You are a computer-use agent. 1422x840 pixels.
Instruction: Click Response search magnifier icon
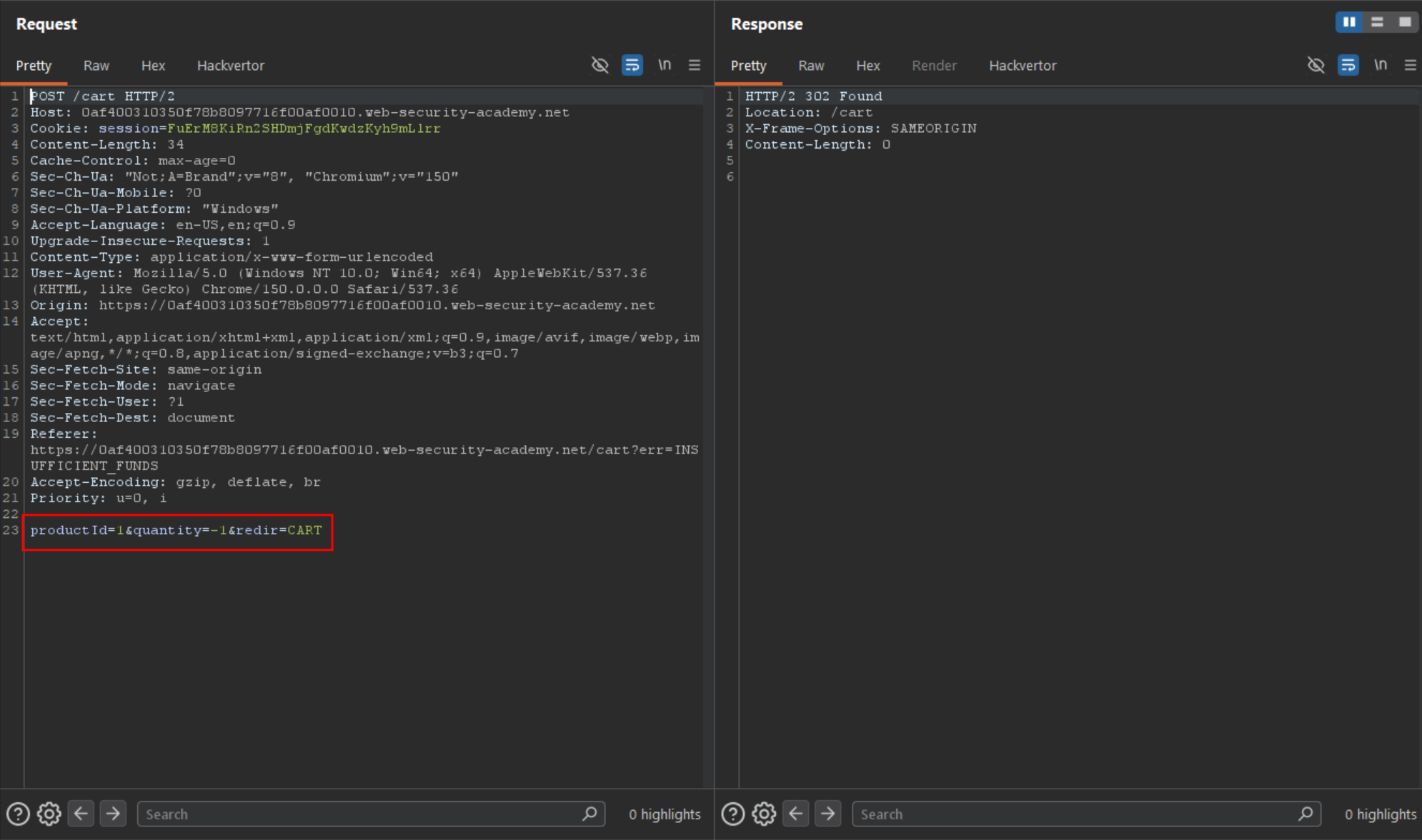1306,814
